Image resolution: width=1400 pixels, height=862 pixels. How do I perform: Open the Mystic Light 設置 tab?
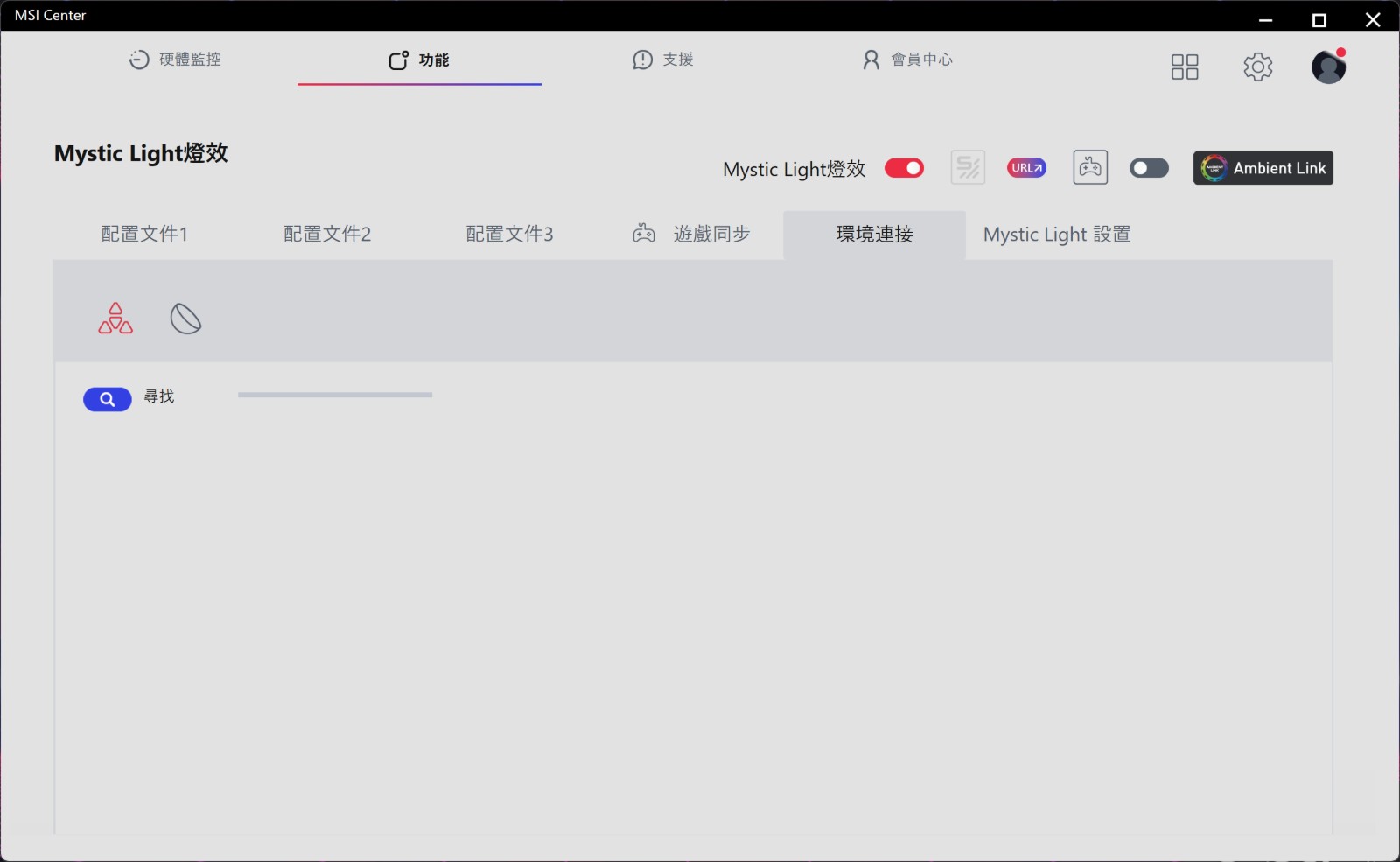tap(1056, 235)
